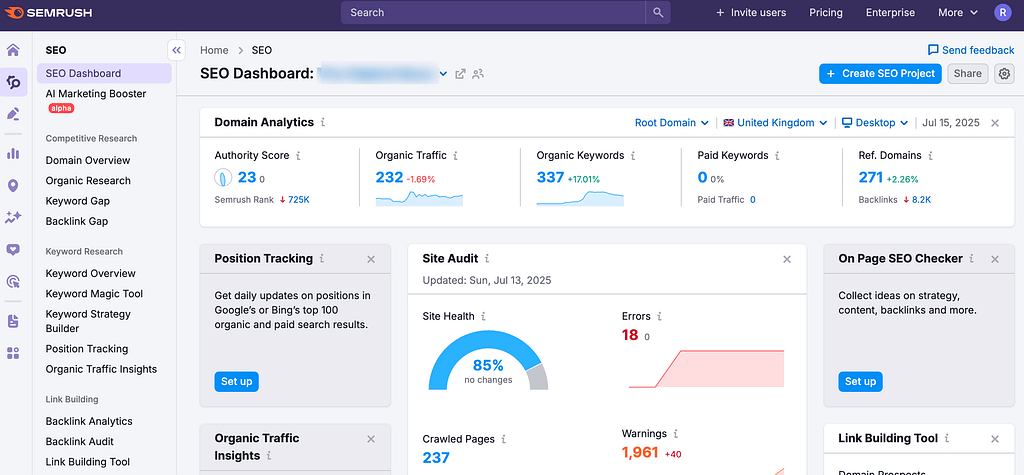Select Keyword Magic Tool in sidebar
Image resolution: width=1024 pixels, height=475 pixels.
[x=94, y=294]
